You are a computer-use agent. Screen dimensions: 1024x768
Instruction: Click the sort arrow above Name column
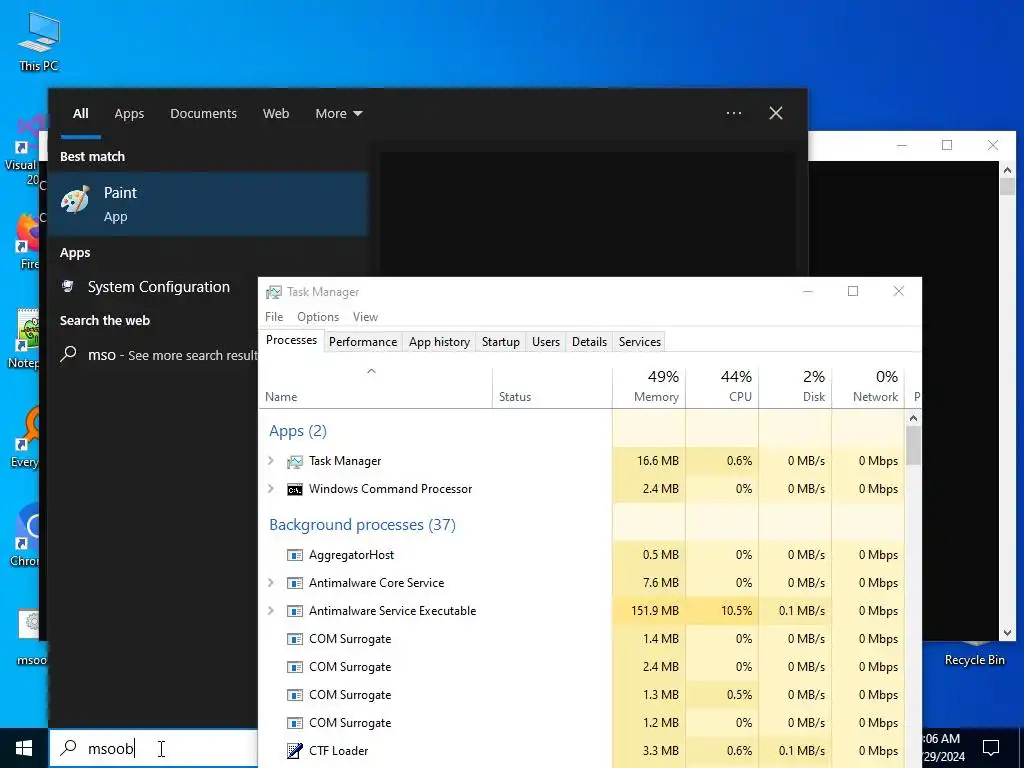coord(371,371)
